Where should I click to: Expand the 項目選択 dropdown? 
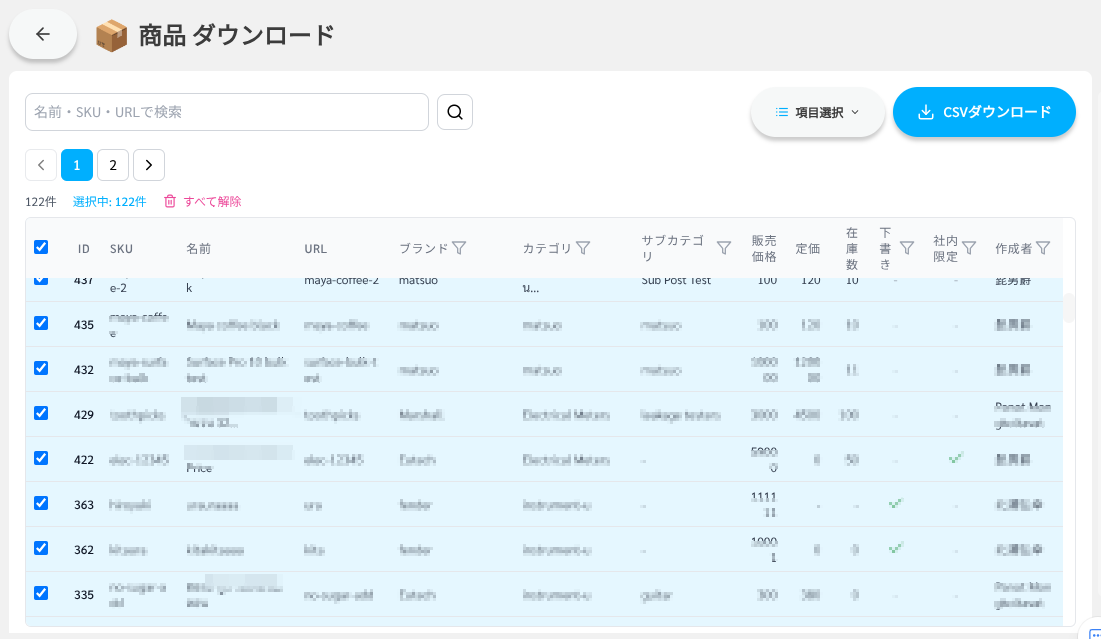pyautogui.click(x=817, y=112)
